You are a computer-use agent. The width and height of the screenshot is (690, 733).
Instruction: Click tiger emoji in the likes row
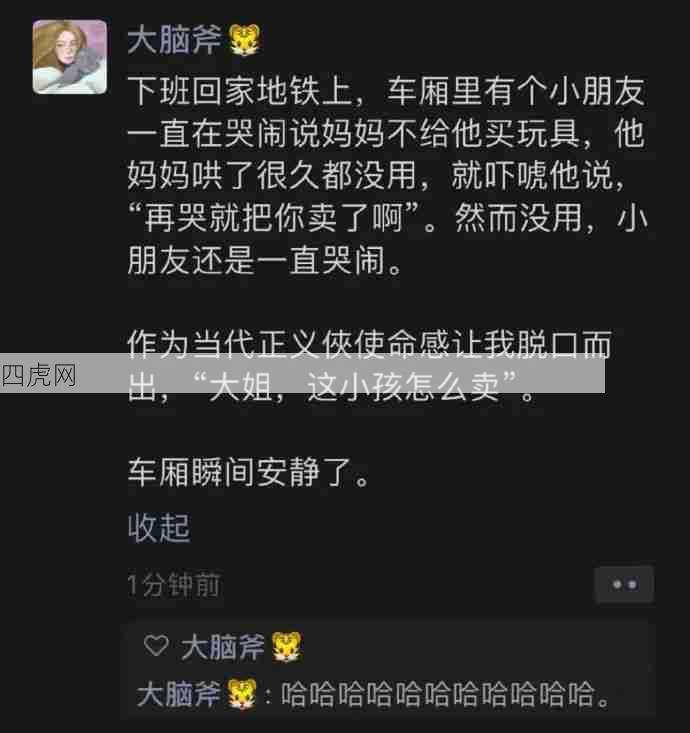coord(287,647)
